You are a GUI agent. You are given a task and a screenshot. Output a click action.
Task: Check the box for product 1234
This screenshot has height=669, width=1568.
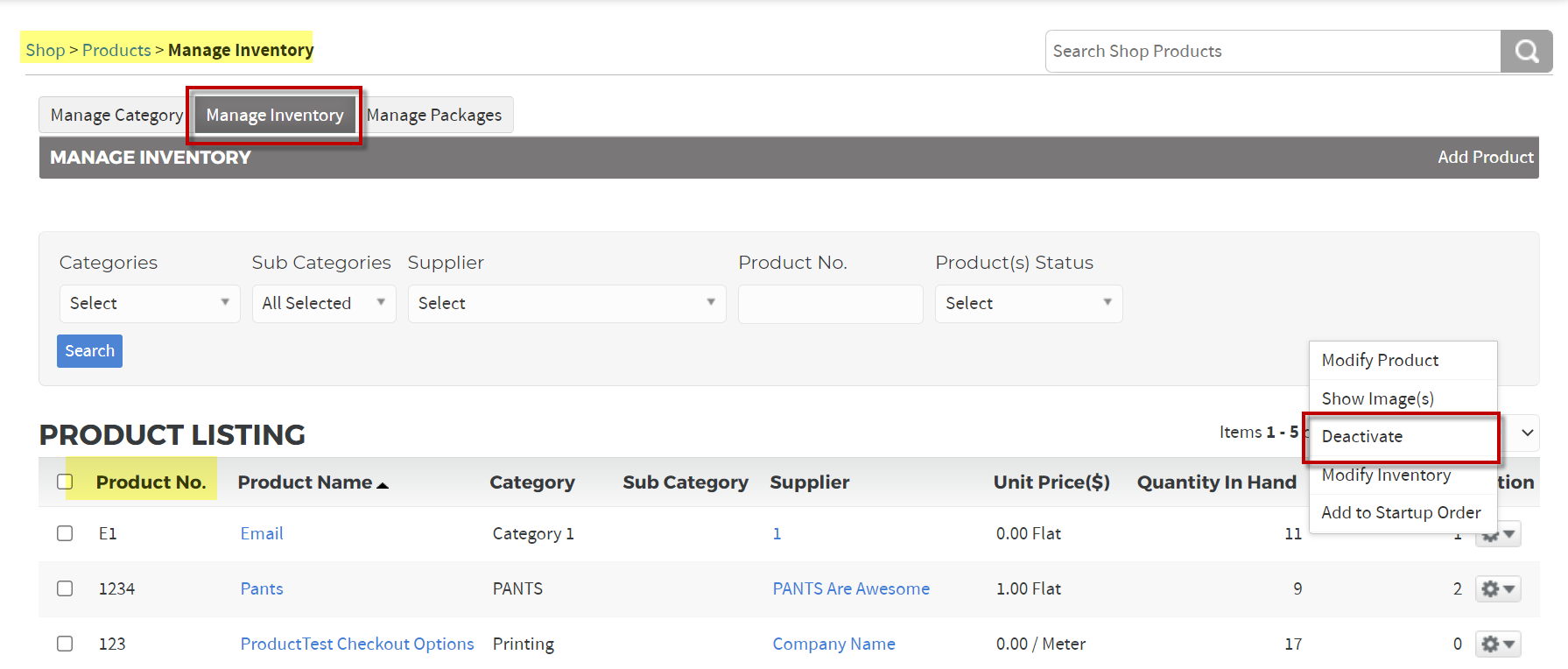(x=65, y=588)
